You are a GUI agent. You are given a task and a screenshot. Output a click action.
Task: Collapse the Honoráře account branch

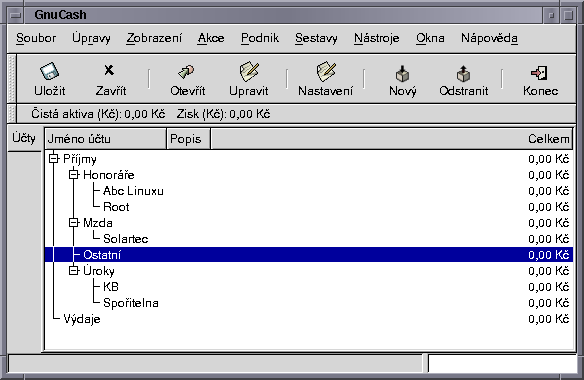click(74, 174)
